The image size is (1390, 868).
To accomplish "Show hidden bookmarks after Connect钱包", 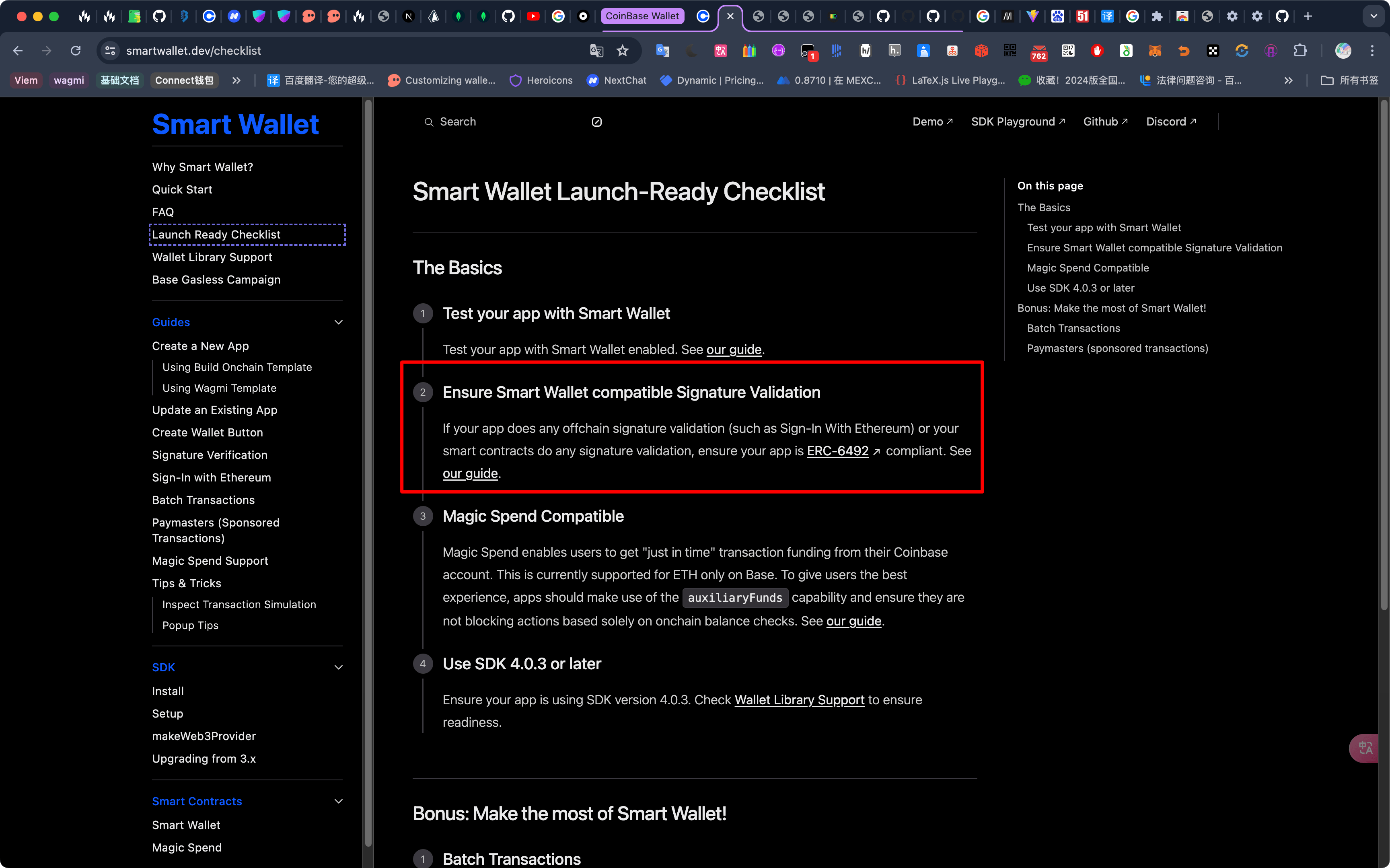I will pos(236,80).
